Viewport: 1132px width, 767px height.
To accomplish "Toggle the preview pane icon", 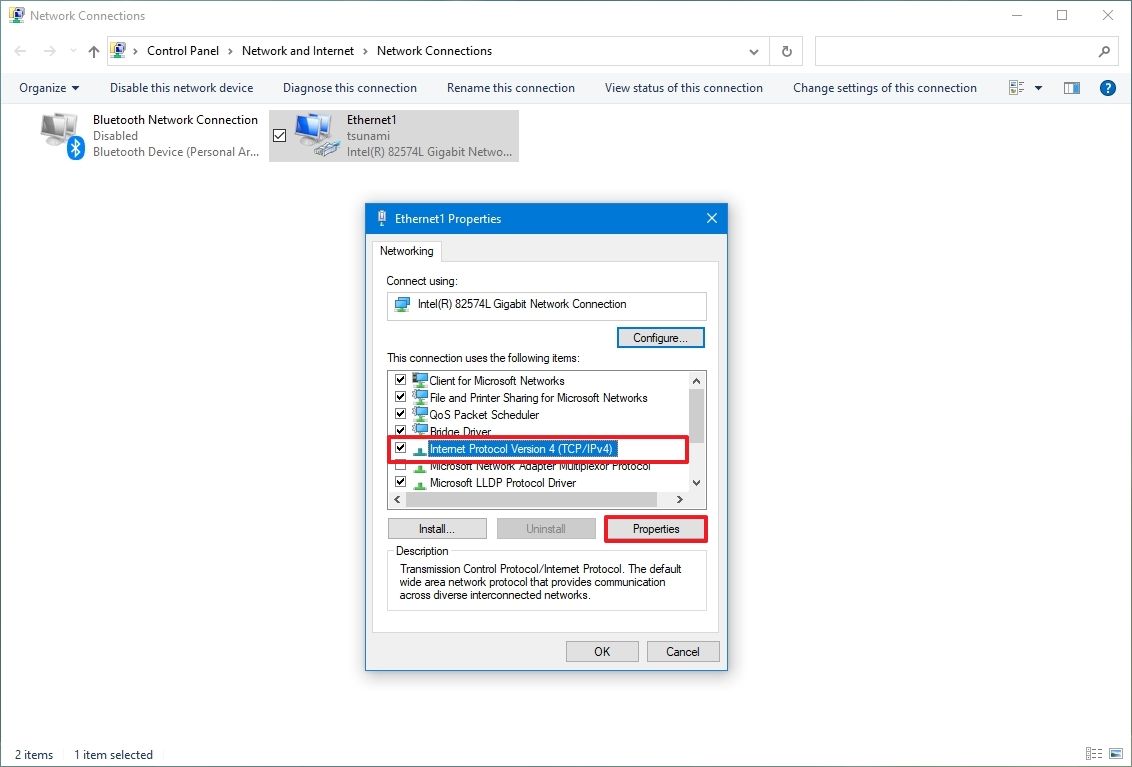I will coord(1071,88).
